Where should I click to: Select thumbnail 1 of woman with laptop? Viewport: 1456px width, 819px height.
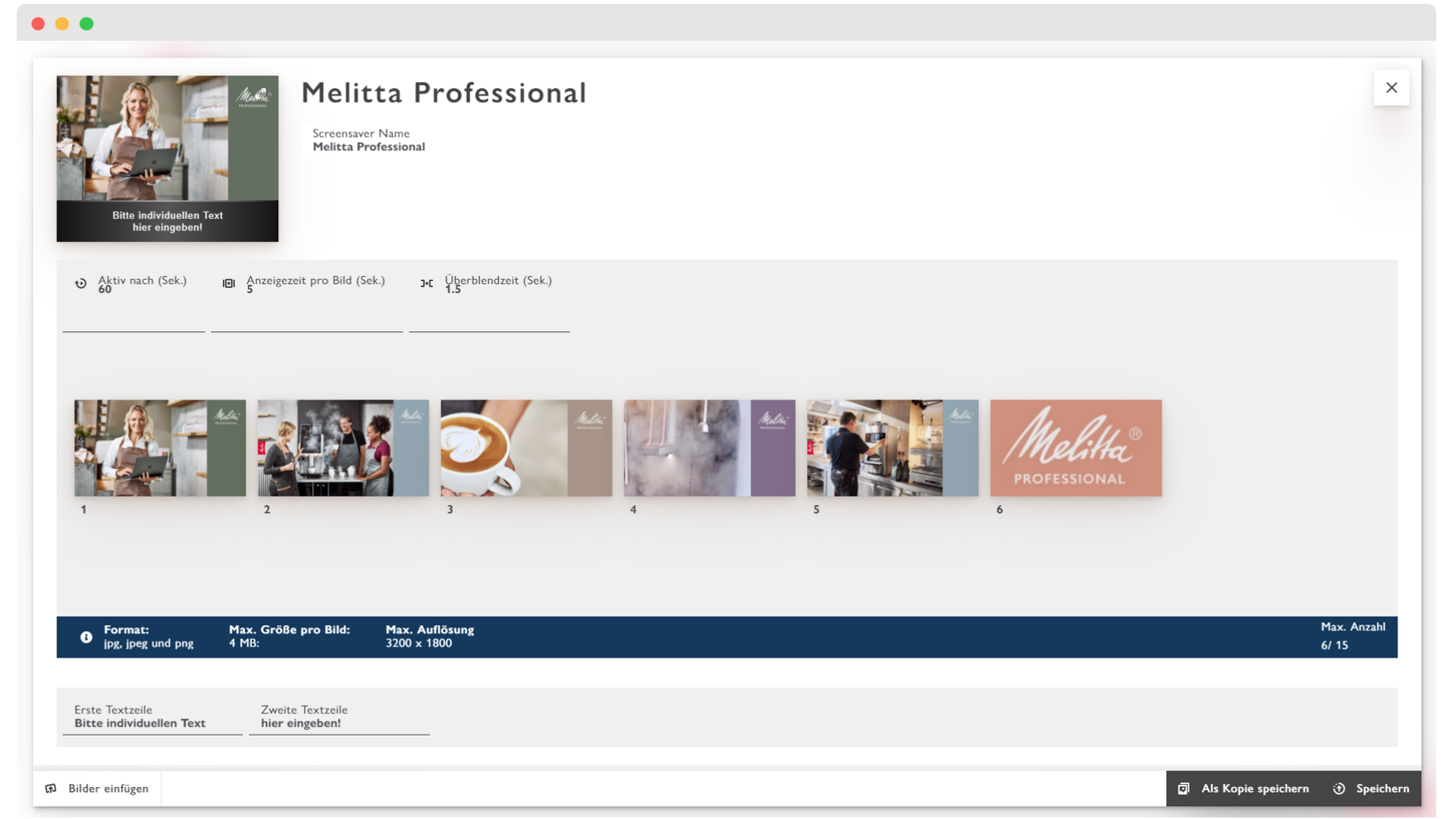pos(160,448)
